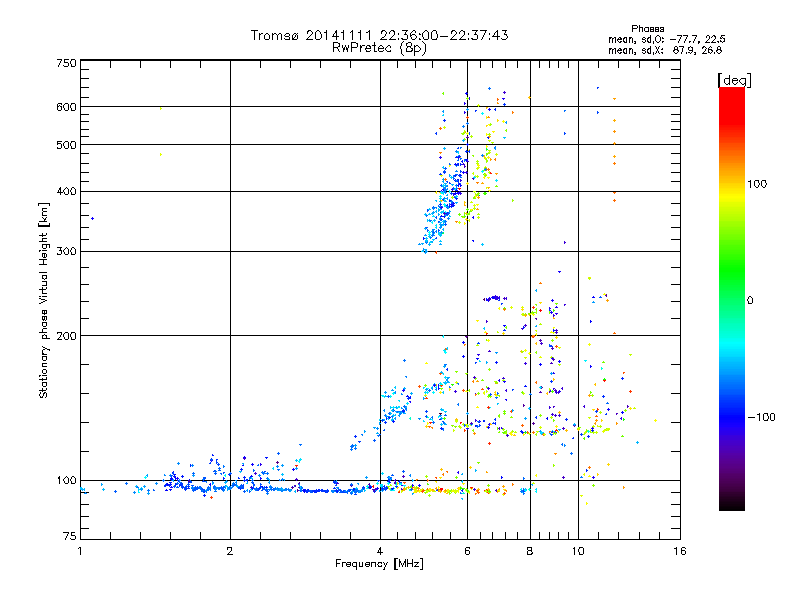
Task: Select the "mean, sd,X: 87.9, 26.8" line
Action: pos(665,50)
